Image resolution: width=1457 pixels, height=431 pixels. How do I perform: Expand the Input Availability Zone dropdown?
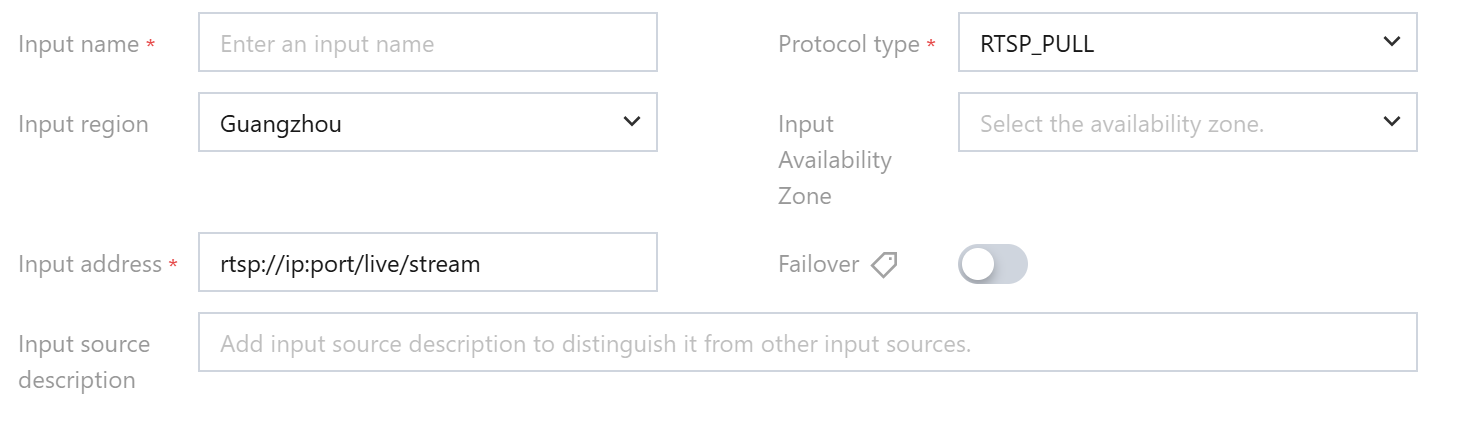pyautogui.click(x=1187, y=123)
